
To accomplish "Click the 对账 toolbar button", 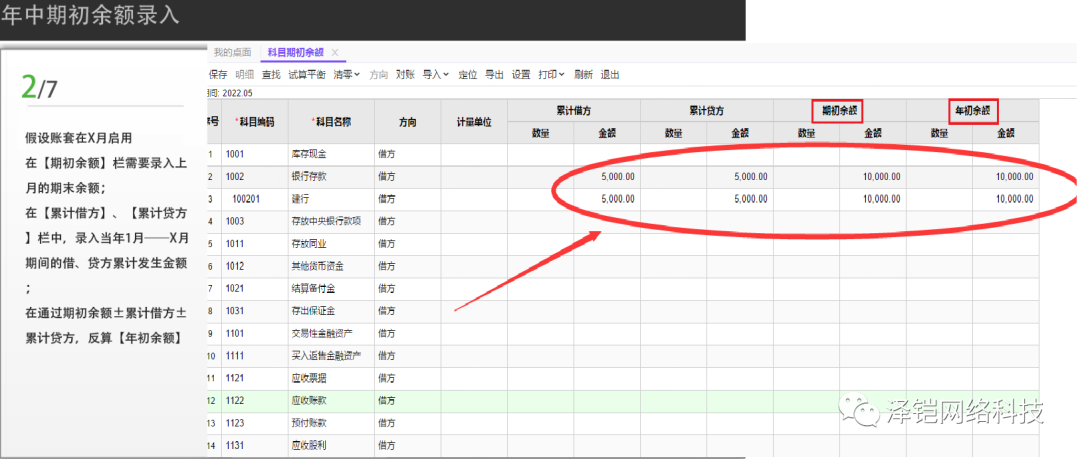I will click(x=405, y=74).
